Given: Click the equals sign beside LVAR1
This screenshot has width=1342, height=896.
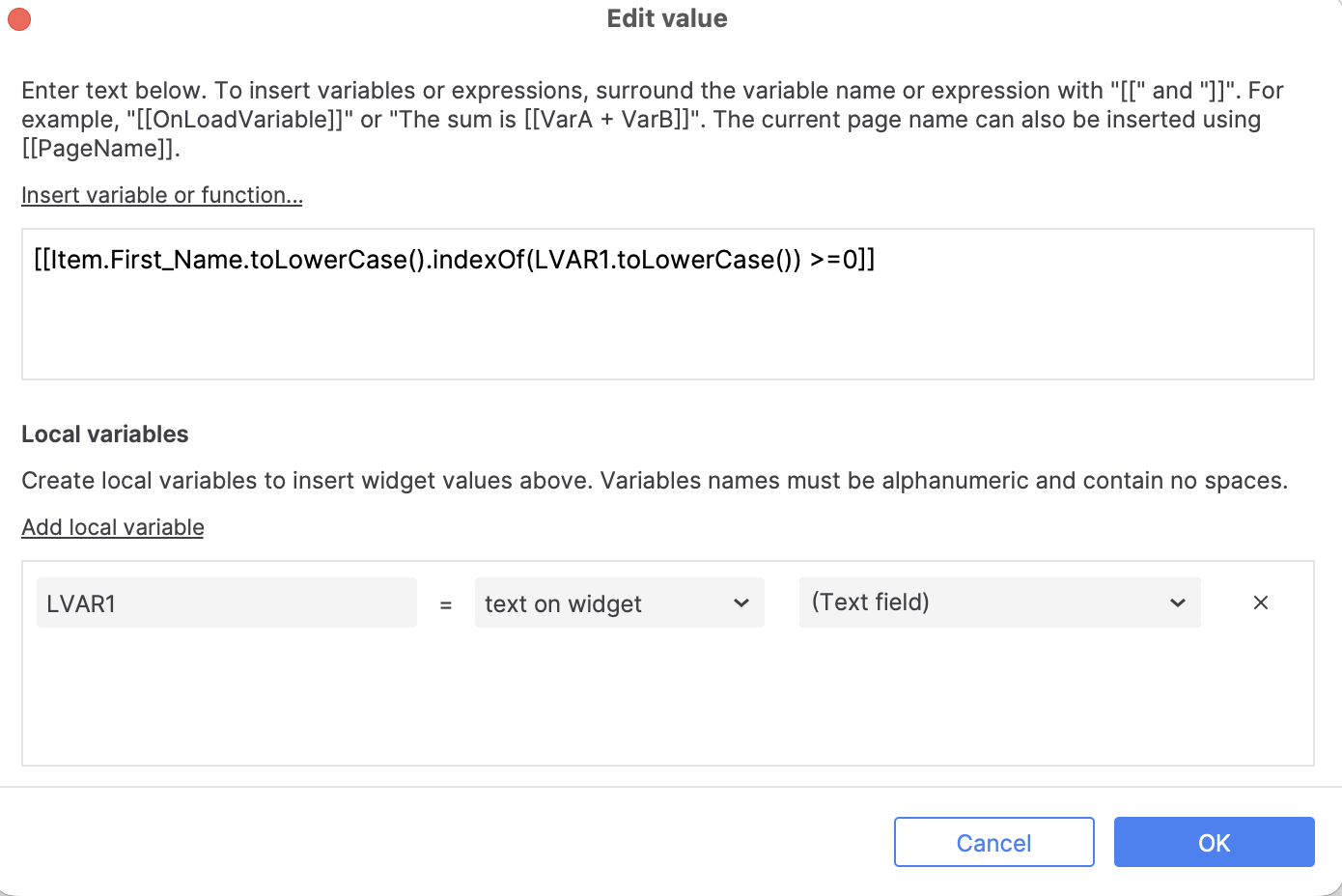Looking at the screenshot, I should [x=446, y=604].
